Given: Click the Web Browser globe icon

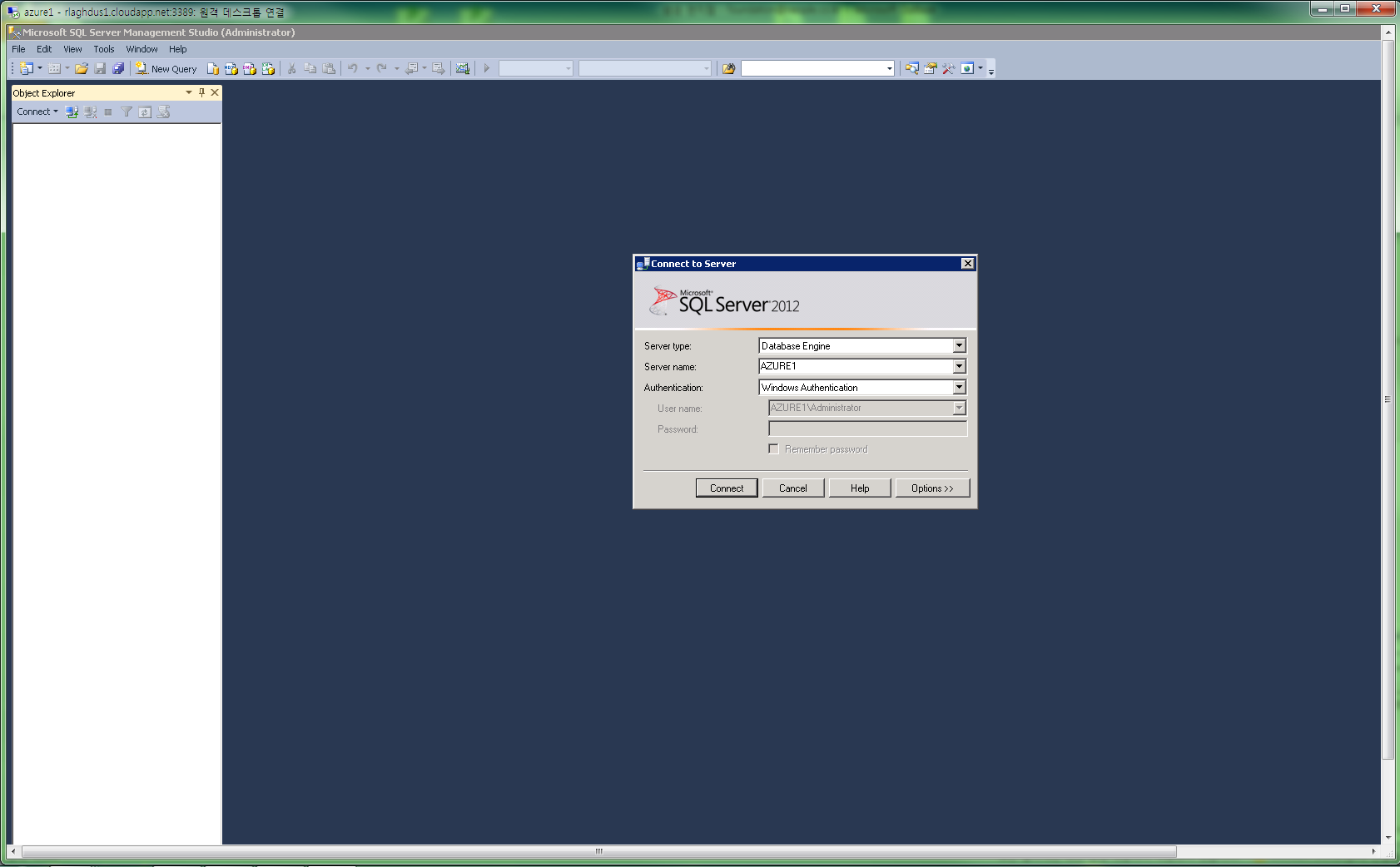Looking at the screenshot, I should click(x=967, y=68).
